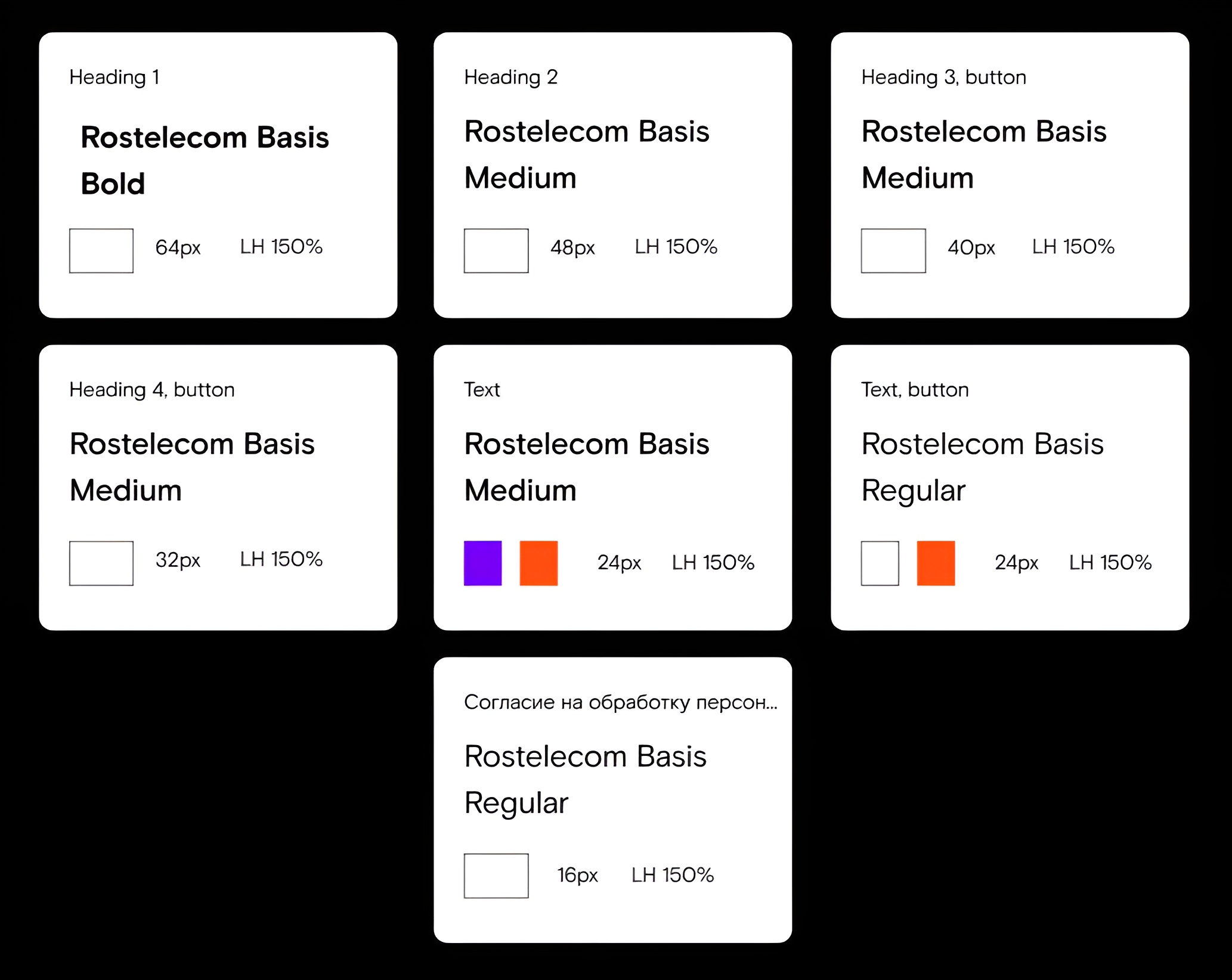Select the "Heading 3, button" title
This screenshot has width=1232, height=980.
pos(943,77)
